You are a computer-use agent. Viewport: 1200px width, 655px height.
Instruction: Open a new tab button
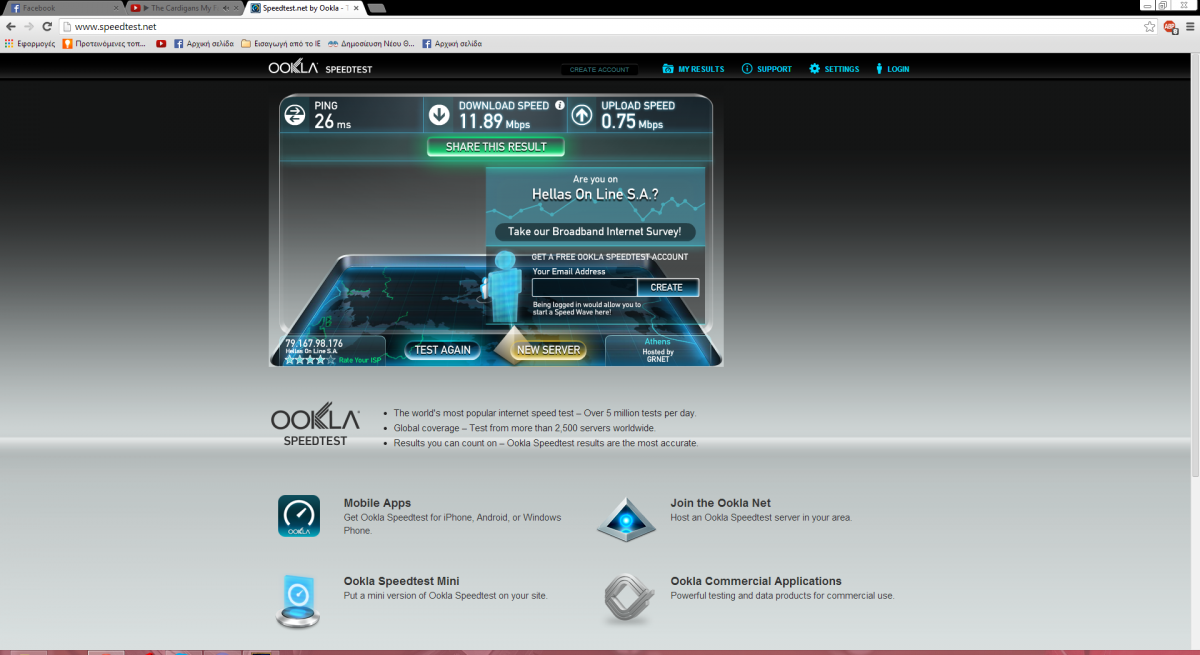pyautogui.click(x=377, y=8)
